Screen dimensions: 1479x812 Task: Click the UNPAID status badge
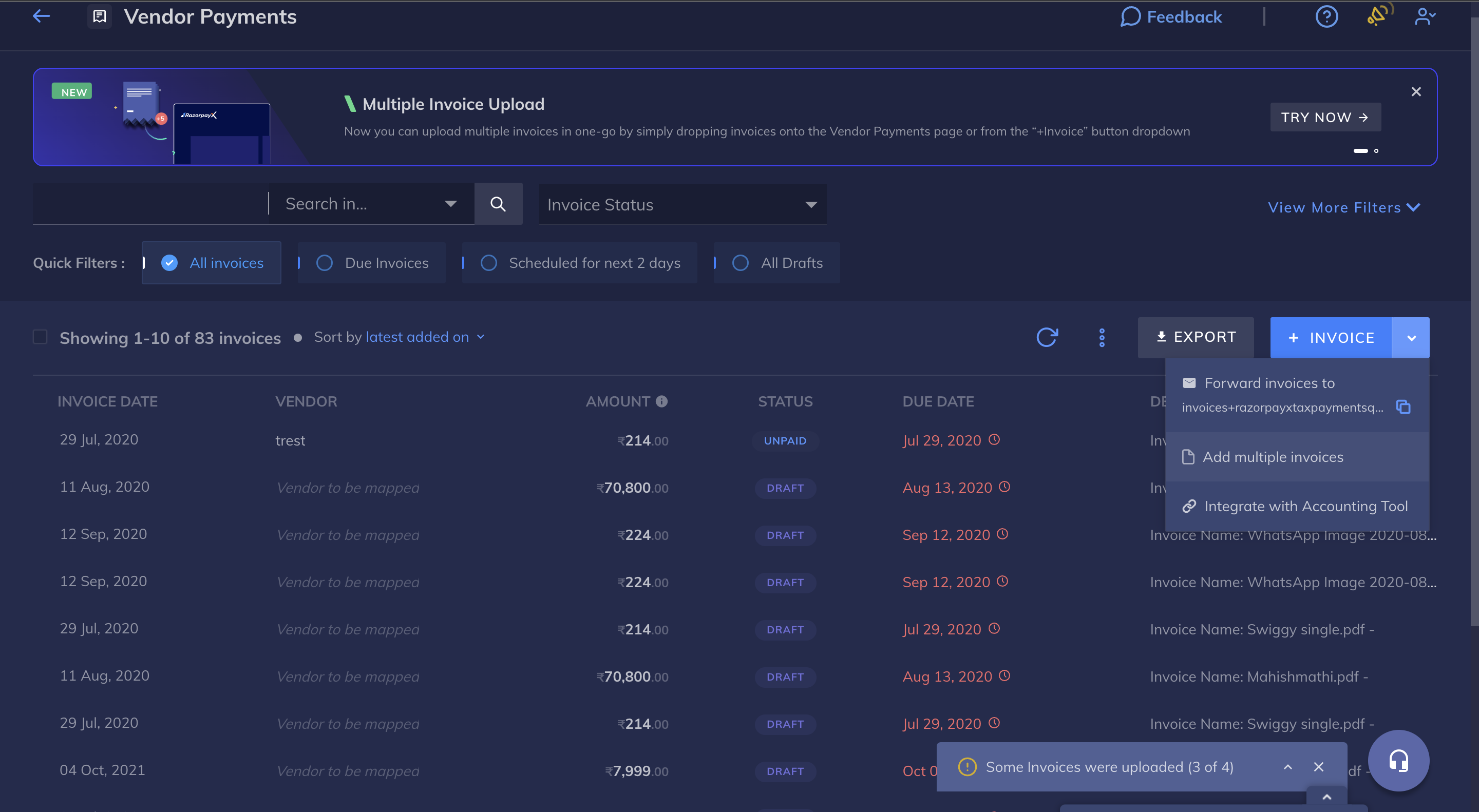tap(785, 441)
